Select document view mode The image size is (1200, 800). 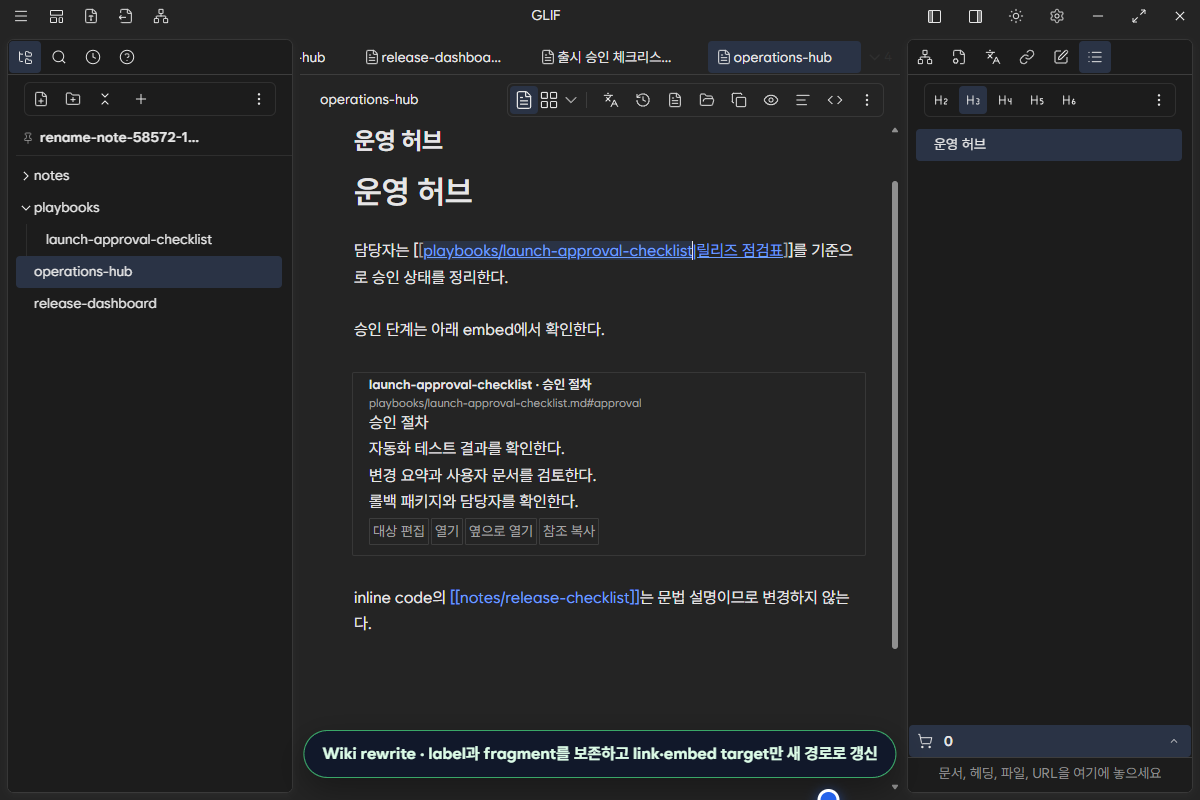524,100
